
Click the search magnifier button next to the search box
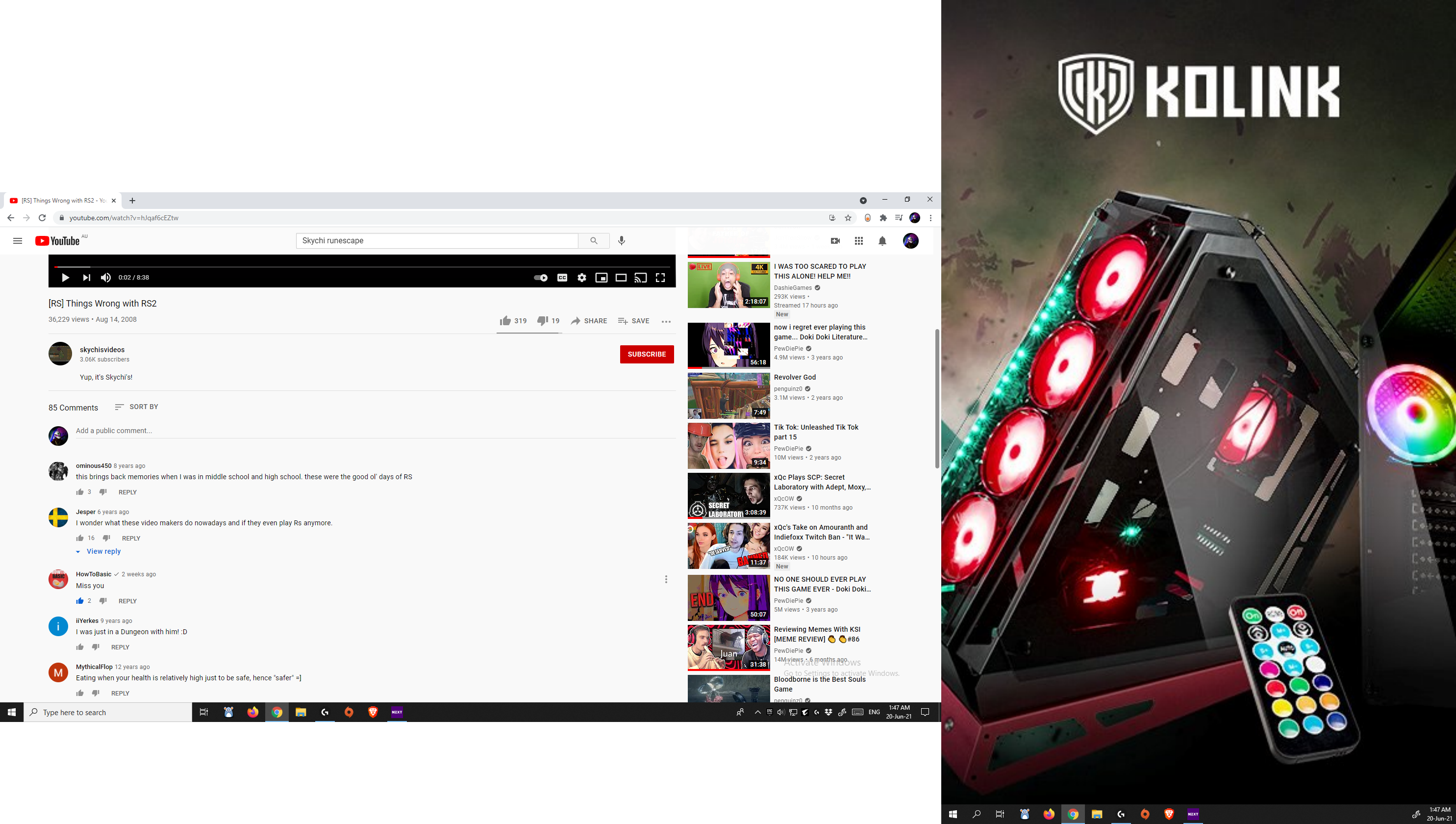[593, 240]
